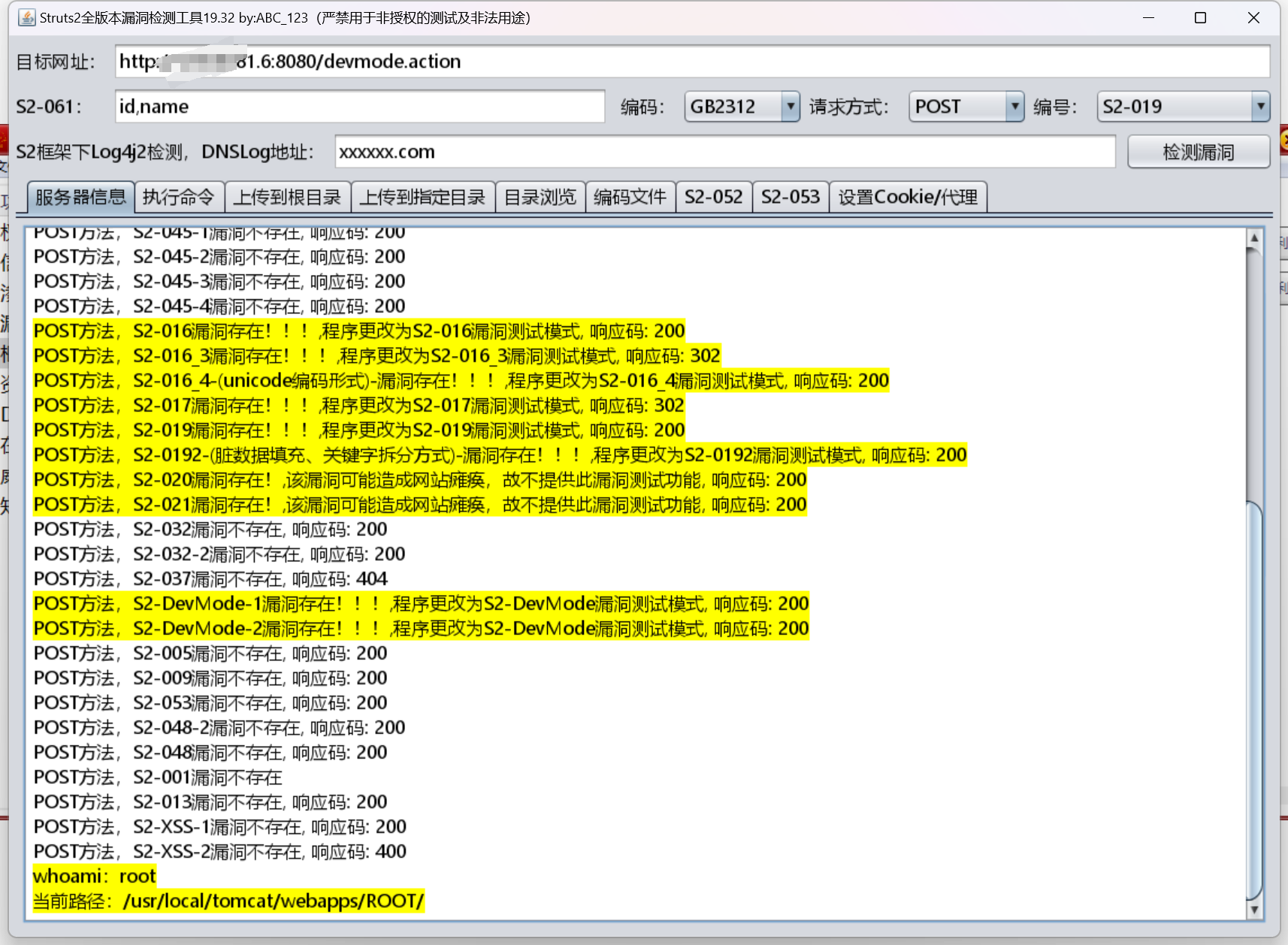Viewport: 1288px width, 945px height.
Task: Switch to the 编码文件 tab
Action: pos(630,197)
